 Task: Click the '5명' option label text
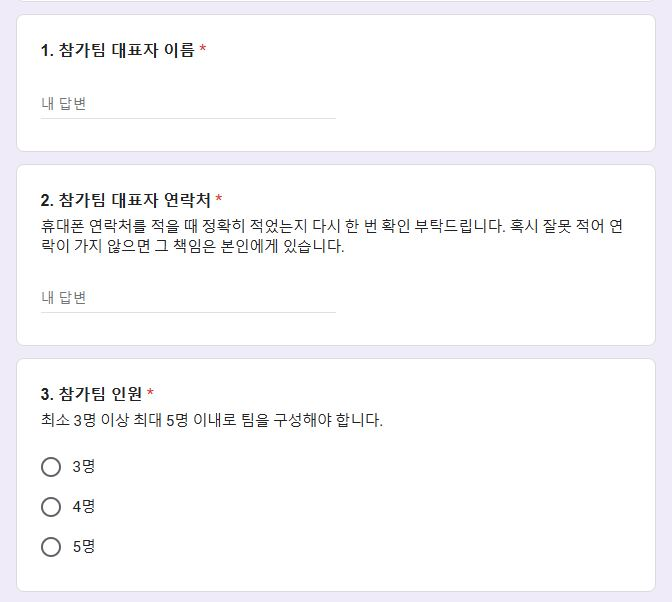tap(84, 547)
